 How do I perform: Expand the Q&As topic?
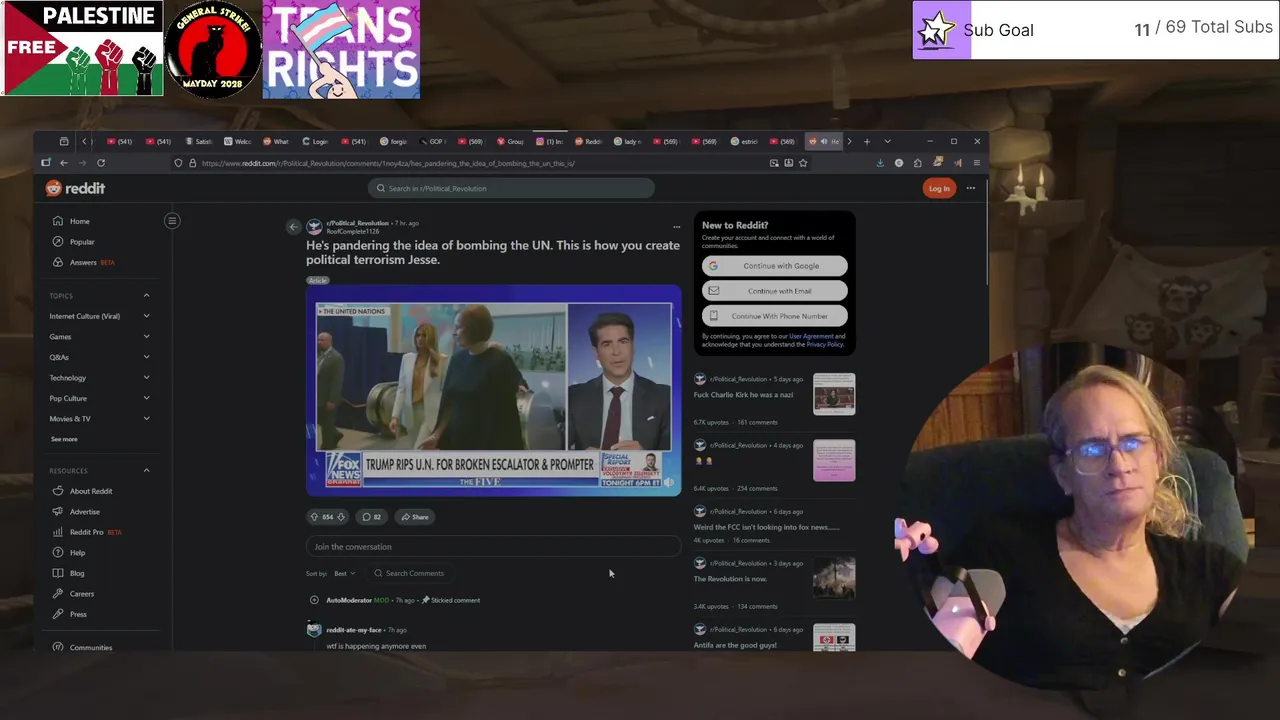coord(146,357)
